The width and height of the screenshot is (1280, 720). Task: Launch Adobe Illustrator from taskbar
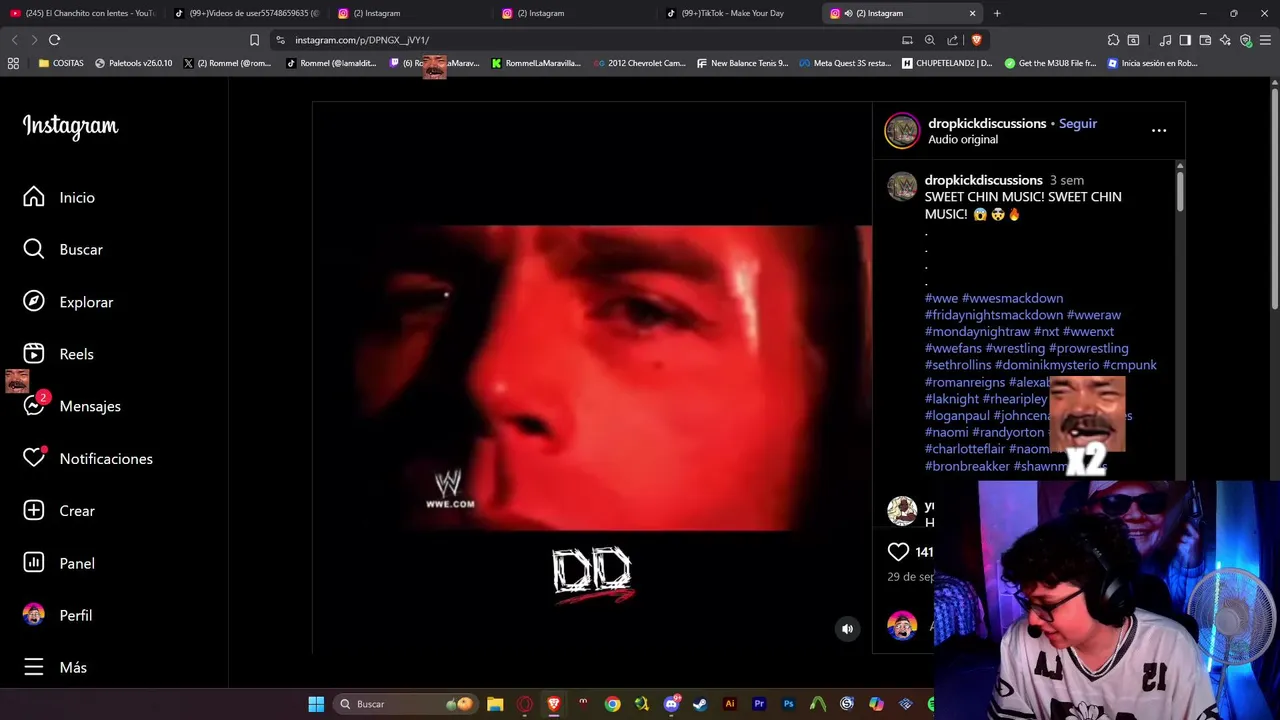729,704
